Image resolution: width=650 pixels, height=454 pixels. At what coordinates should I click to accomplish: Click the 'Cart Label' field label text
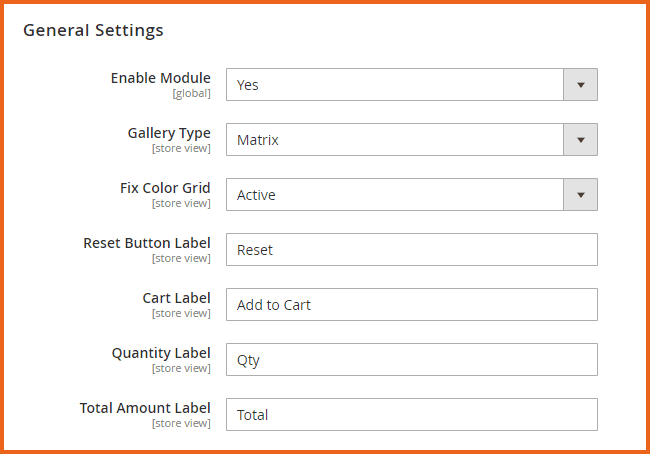click(x=177, y=298)
